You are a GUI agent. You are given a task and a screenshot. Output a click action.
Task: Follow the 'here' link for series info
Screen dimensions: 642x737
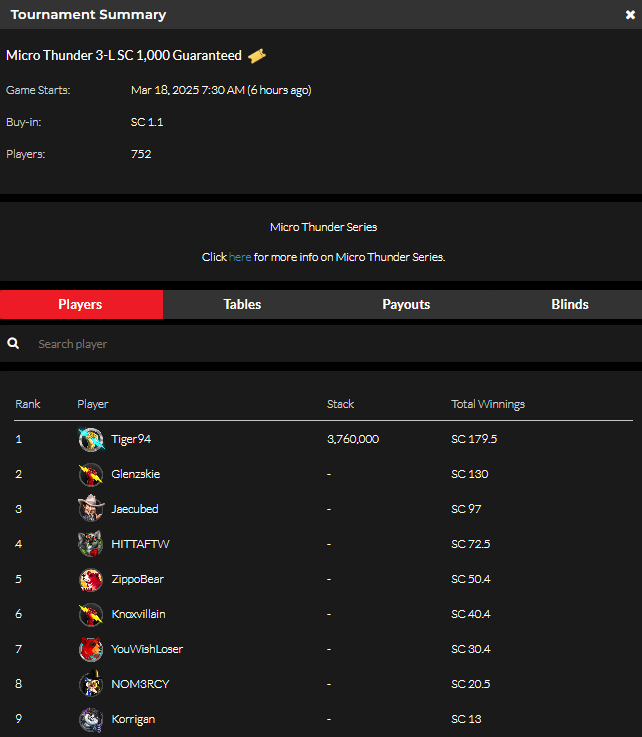(x=240, y=257)
